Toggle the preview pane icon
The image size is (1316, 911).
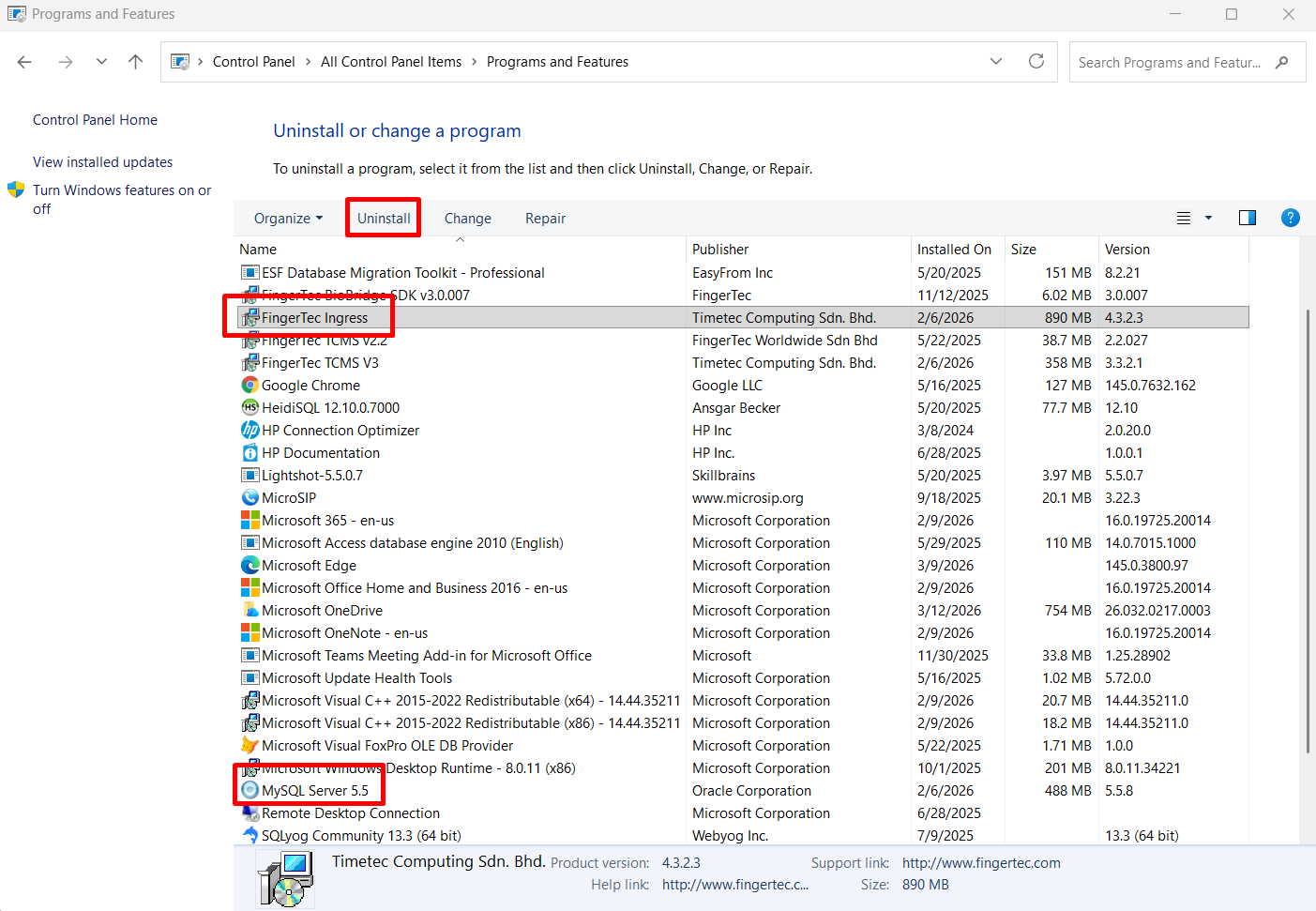(x=1247, y=218)
